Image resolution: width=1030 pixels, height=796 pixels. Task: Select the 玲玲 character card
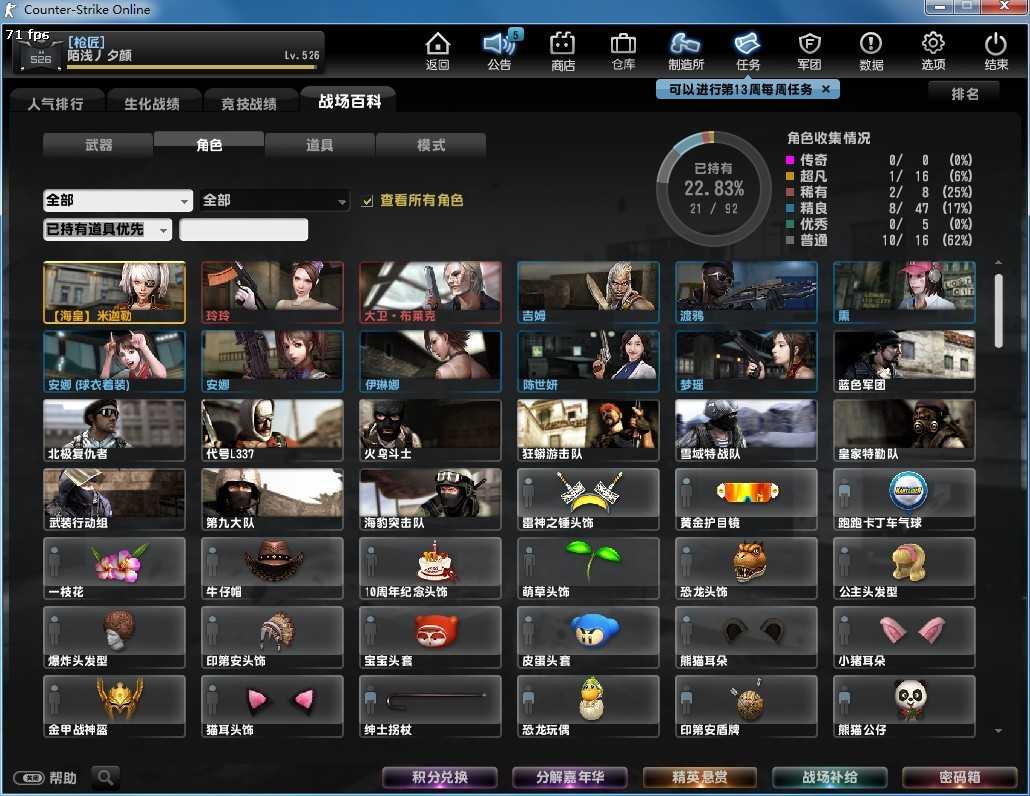(x=272, y=292)
